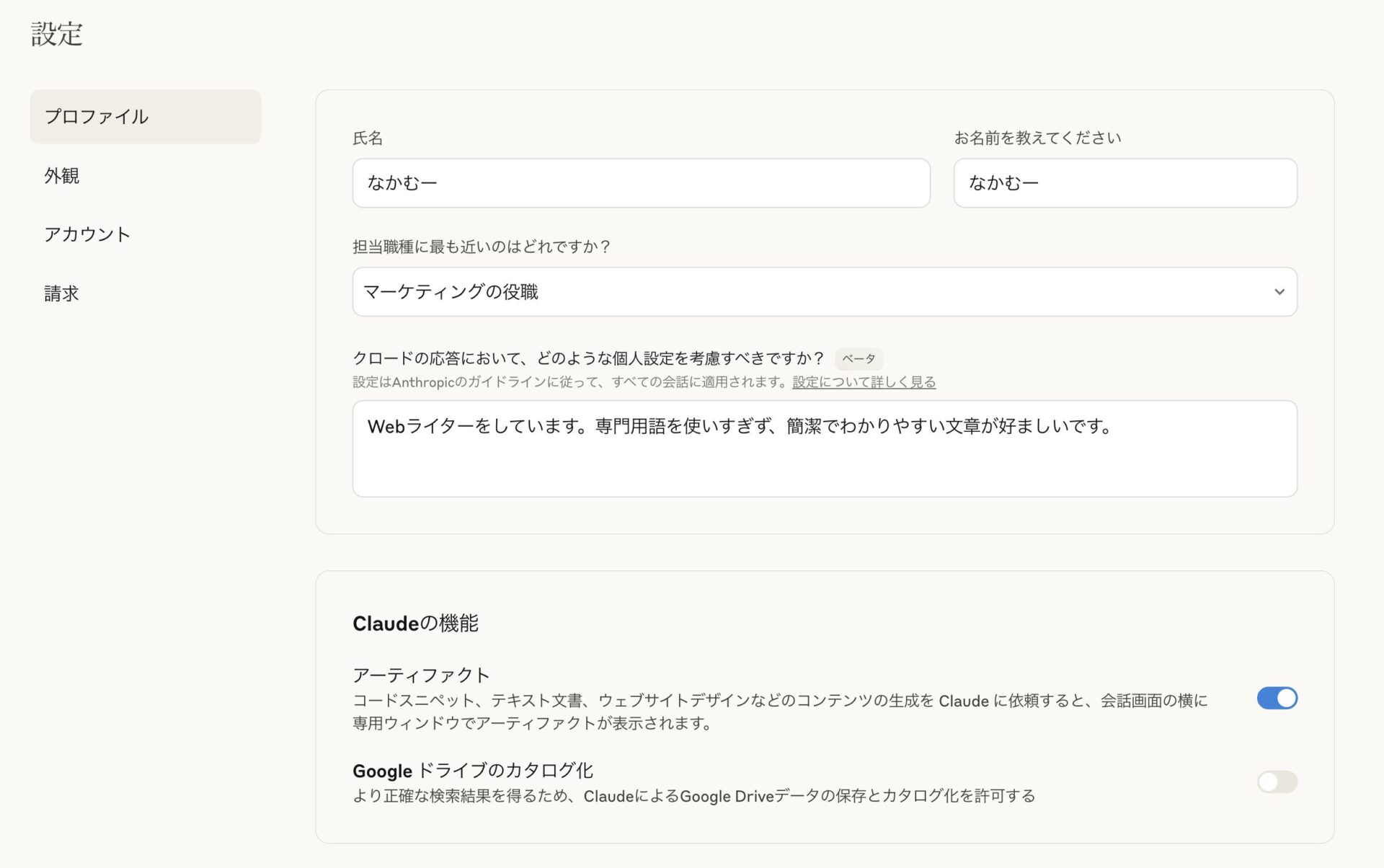This screenshot has height=868, width=1384.
Task: Click the Claudeの機能 section heading
Action: pyautogui.click(x=415, y=624)
